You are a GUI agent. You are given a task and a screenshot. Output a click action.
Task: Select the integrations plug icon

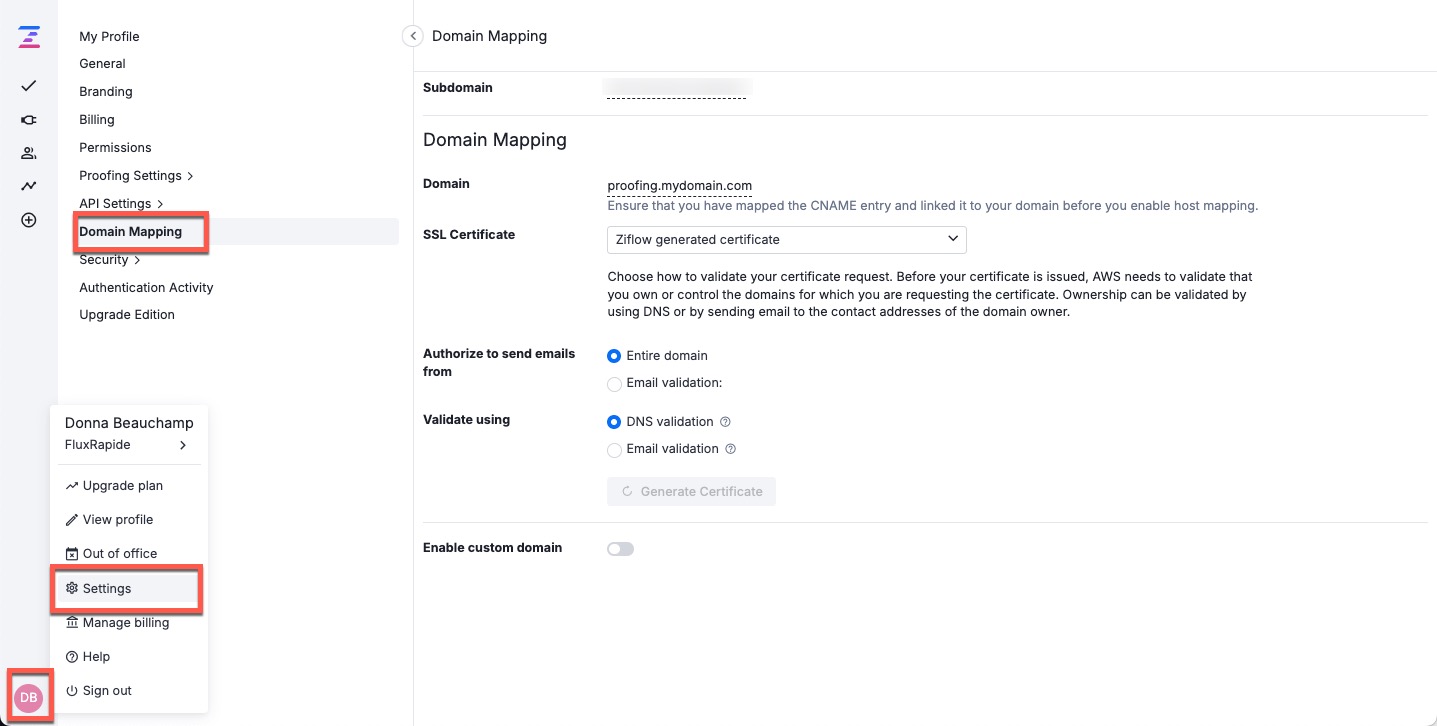(x=28, y=119)
